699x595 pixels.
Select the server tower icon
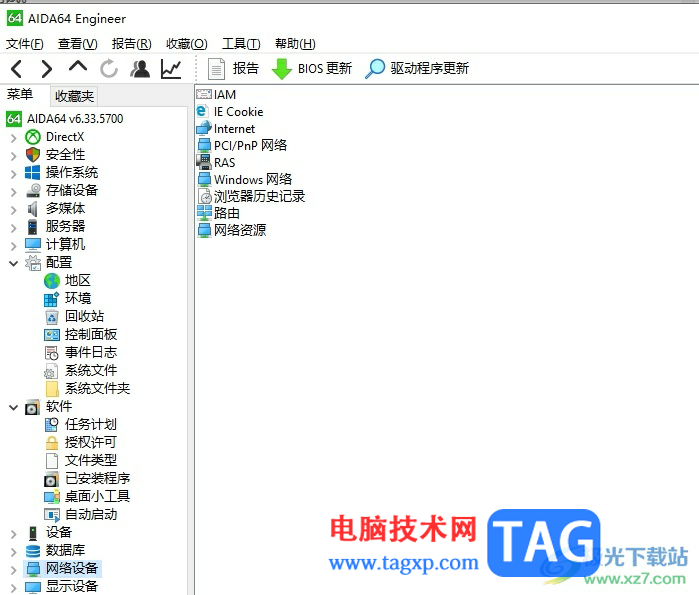[x=33, y=227]
